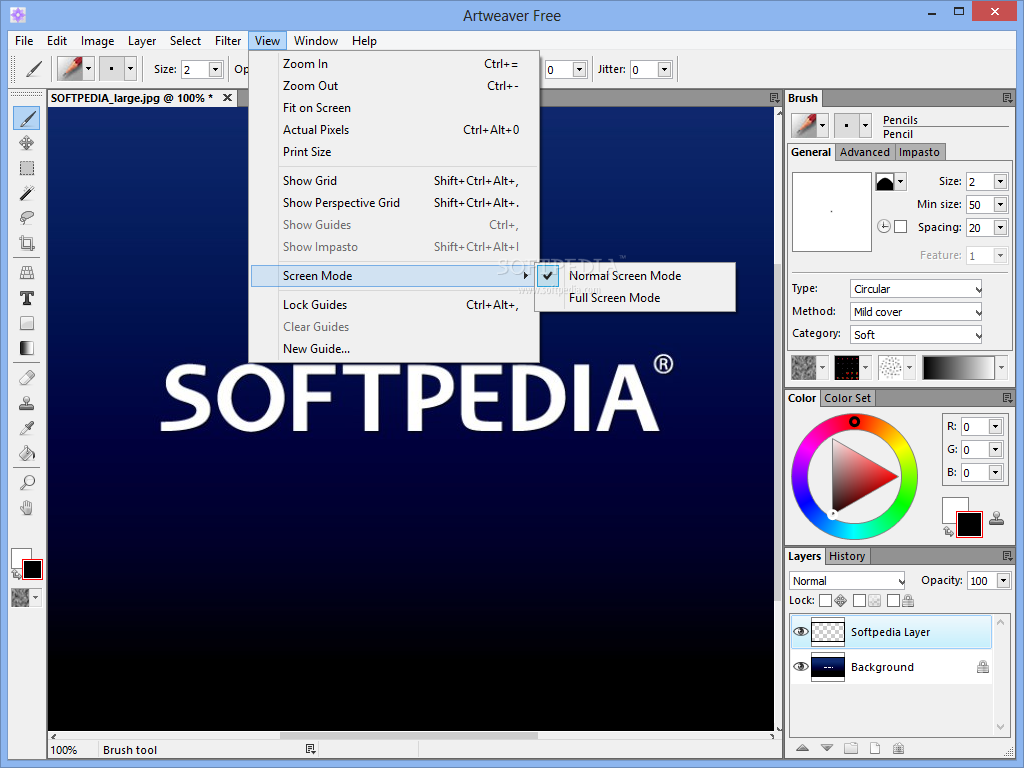Viewport: 1024px width, 768px height.
Task: Hide the Background layer with eye icon
Action: point(801,667)
